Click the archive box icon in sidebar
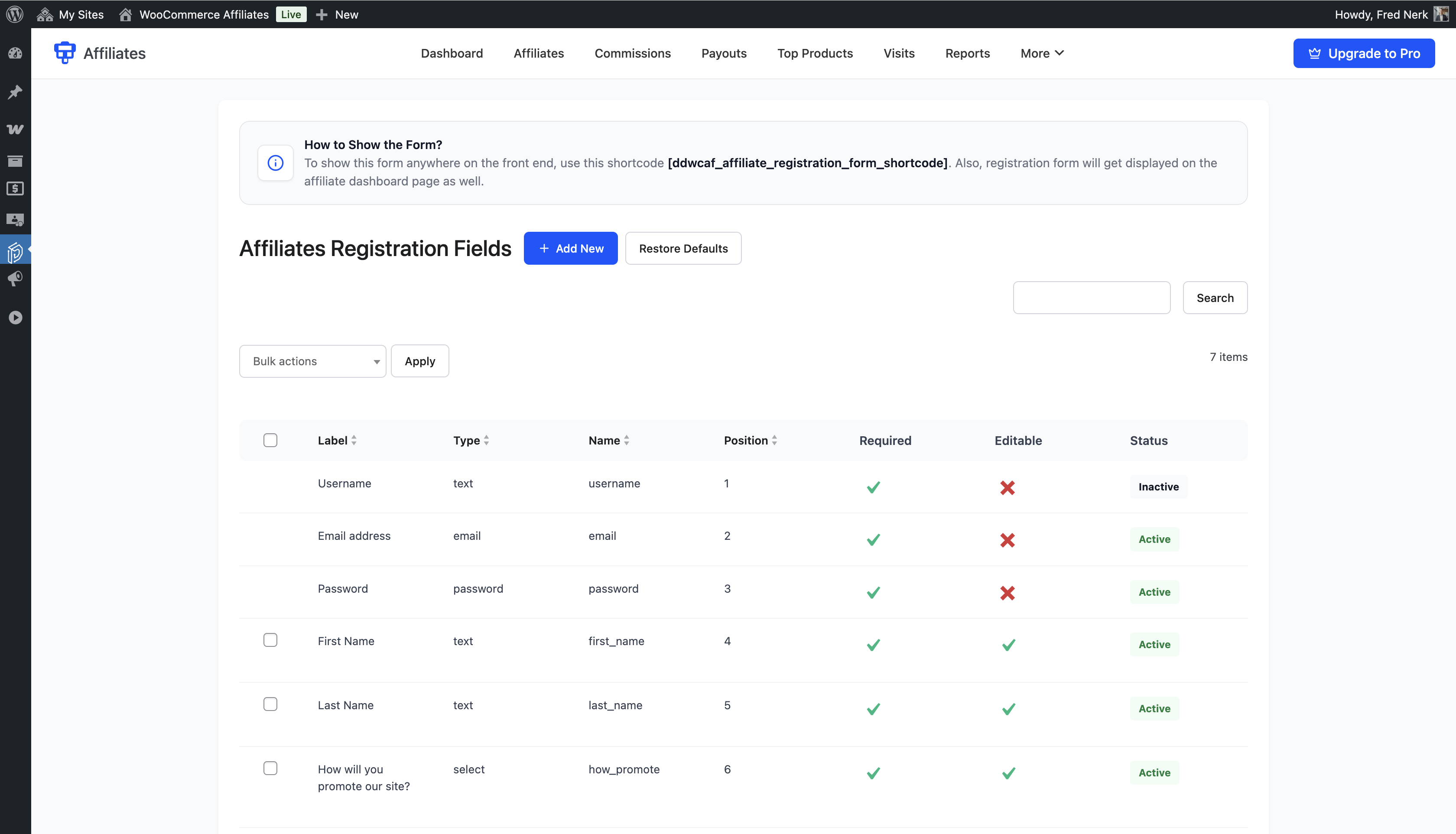Screen dimensions: 1456x834 (x=16, y=161)
